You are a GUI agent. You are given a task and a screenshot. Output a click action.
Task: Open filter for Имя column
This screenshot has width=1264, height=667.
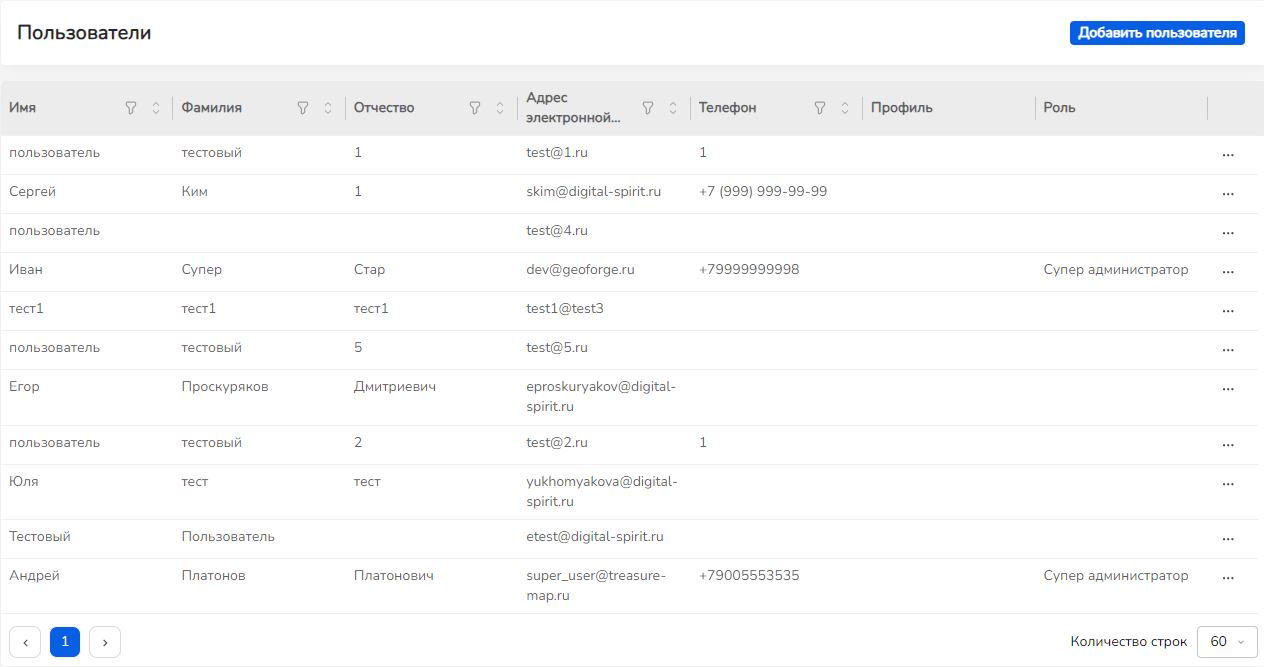point(131,108)
